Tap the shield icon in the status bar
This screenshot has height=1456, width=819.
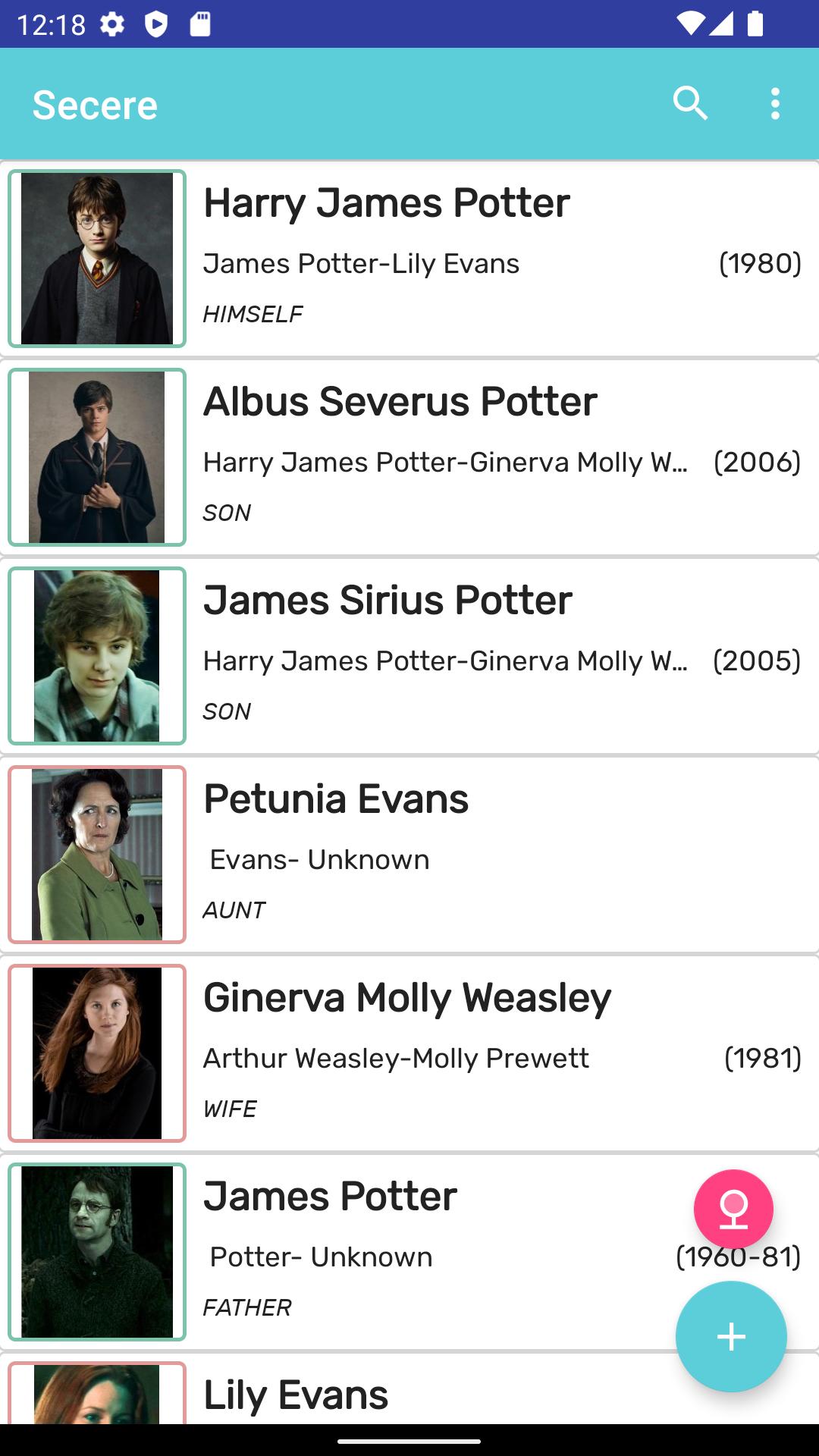[156, 24]
